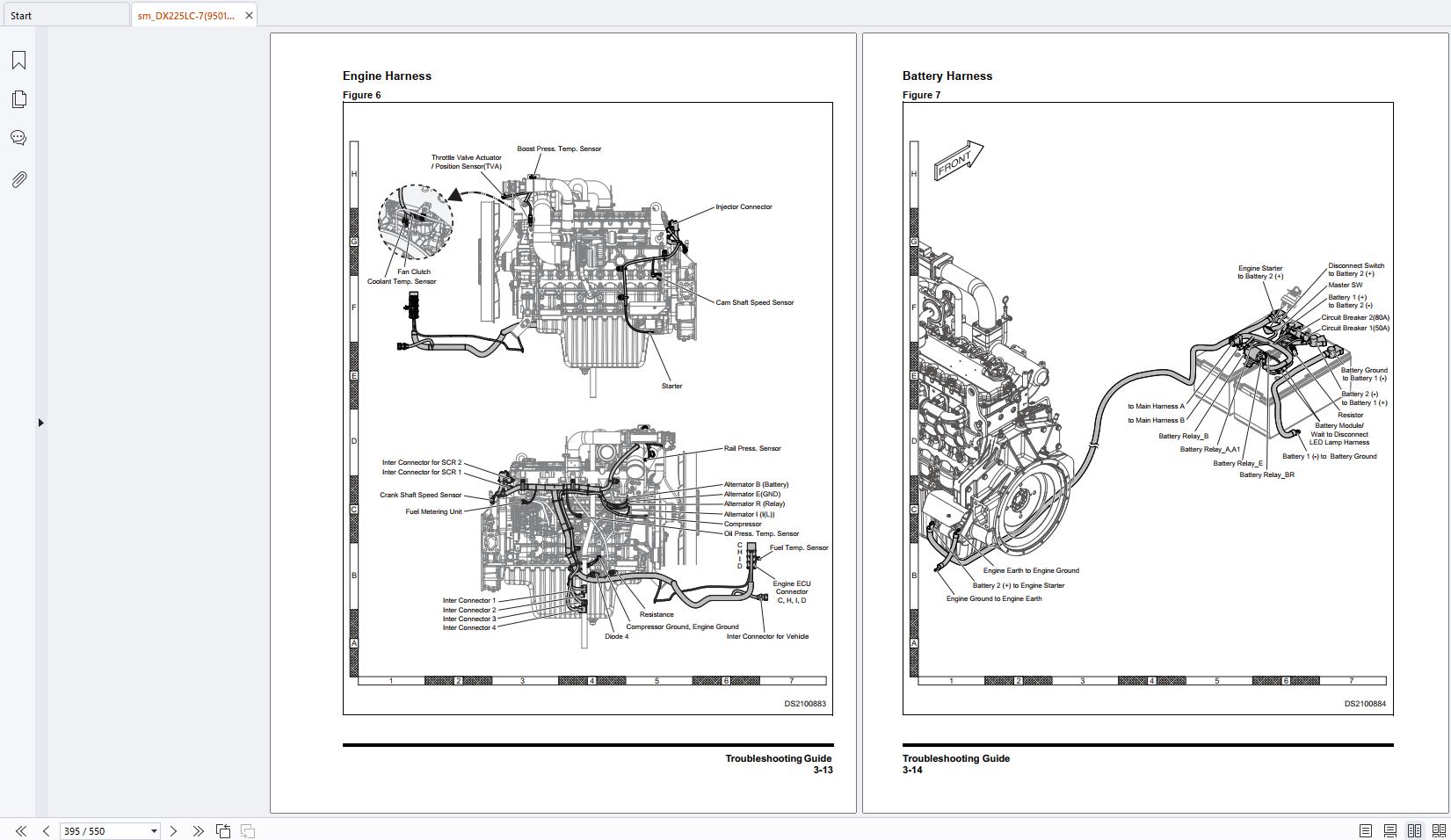Click the Battery Harness heading
This screenshot has height=840, width=1451.
pos(947,76)
